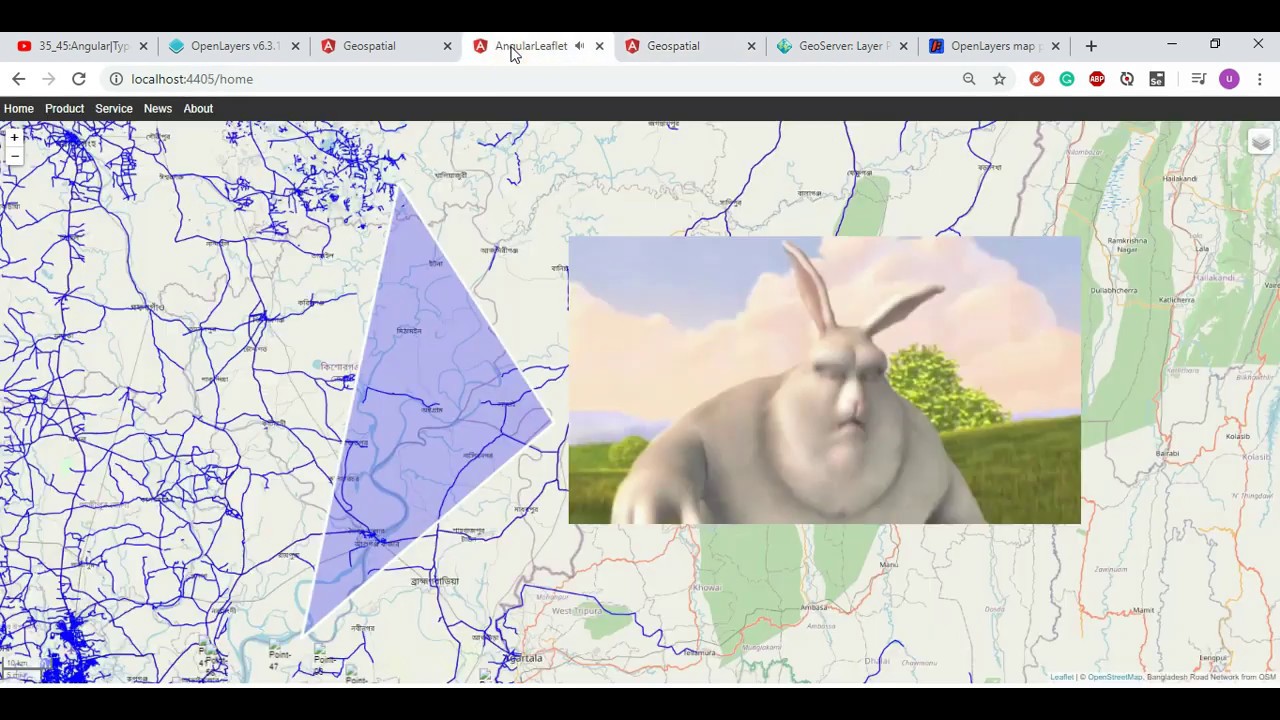Switch to the GeoServer Layer tab
This screenshot has height=720, width=1280.
coord(842,46)
